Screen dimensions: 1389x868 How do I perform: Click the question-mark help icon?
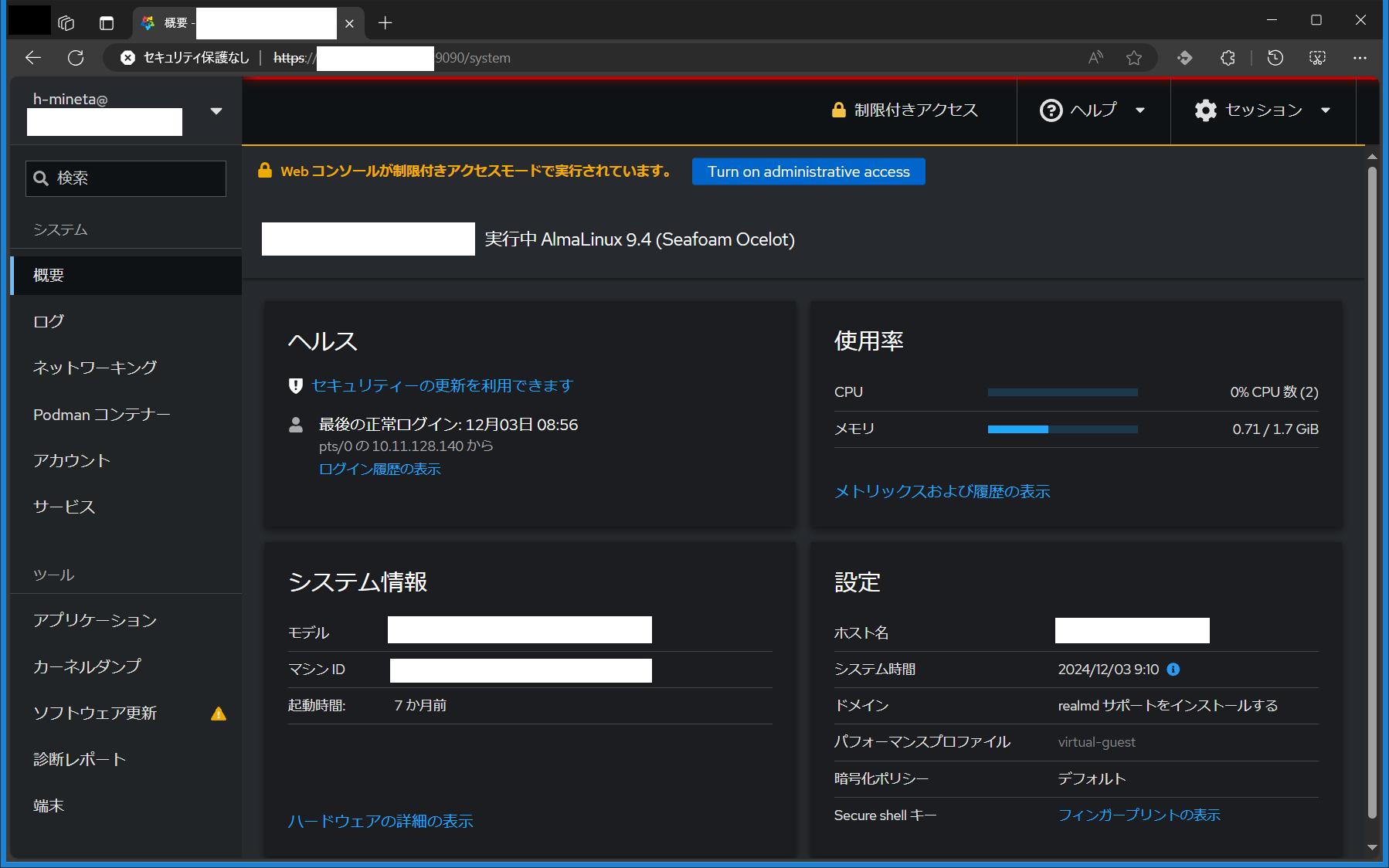pos(1052,110)
